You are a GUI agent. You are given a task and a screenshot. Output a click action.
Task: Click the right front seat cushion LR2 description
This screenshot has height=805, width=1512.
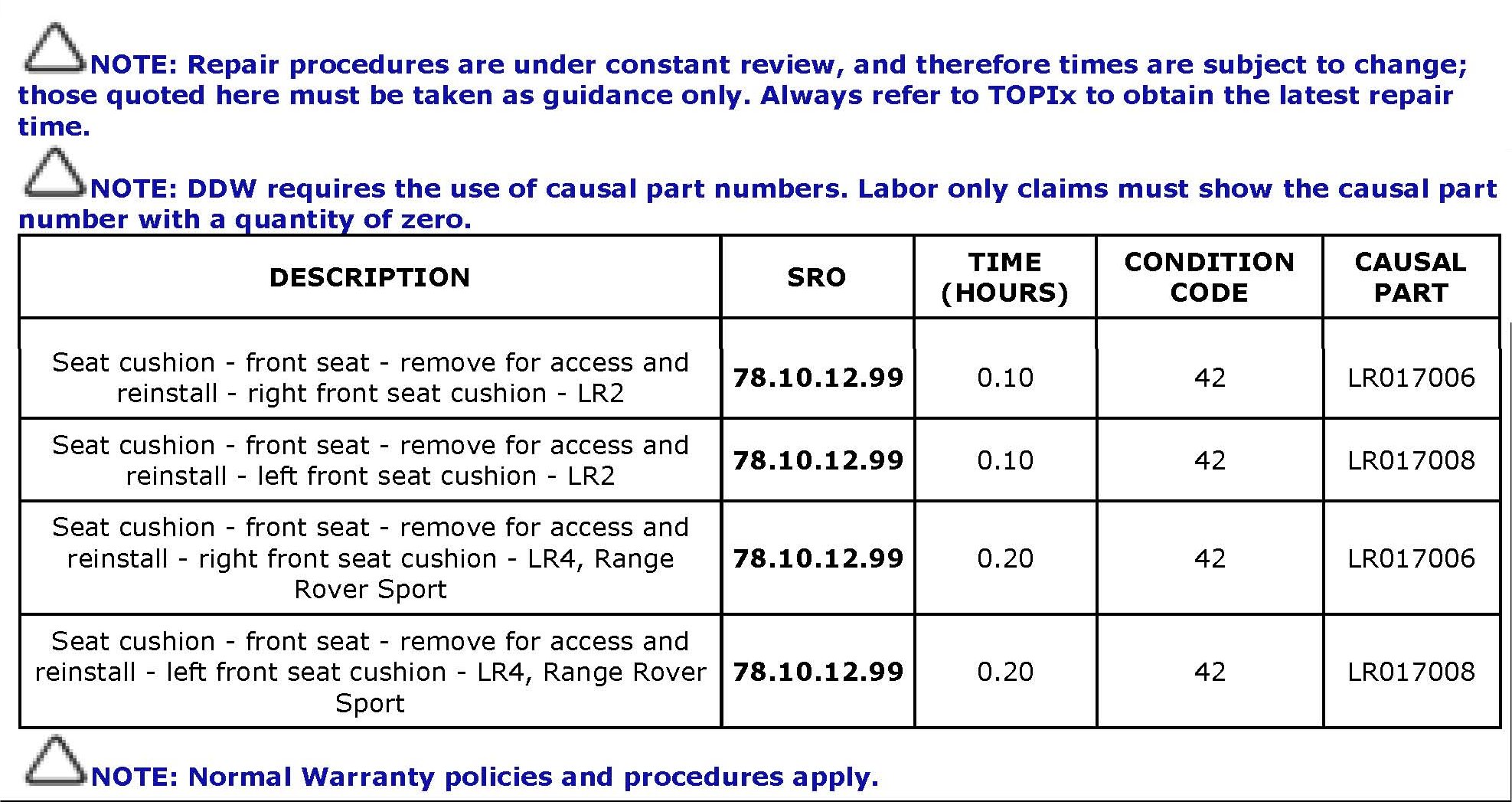[x=370, y=378]
